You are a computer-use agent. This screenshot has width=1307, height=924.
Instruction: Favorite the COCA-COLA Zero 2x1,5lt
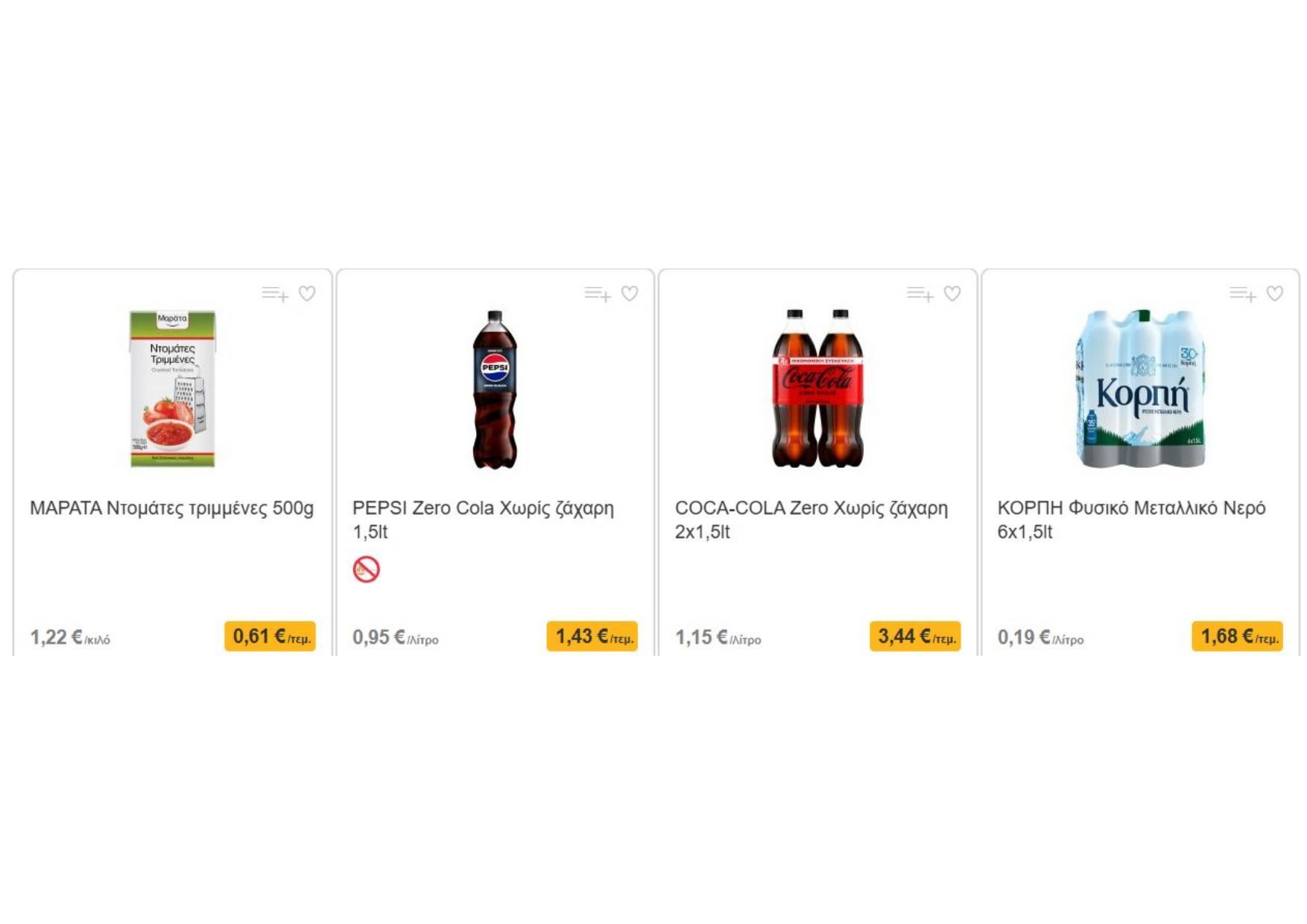point(952,294)
